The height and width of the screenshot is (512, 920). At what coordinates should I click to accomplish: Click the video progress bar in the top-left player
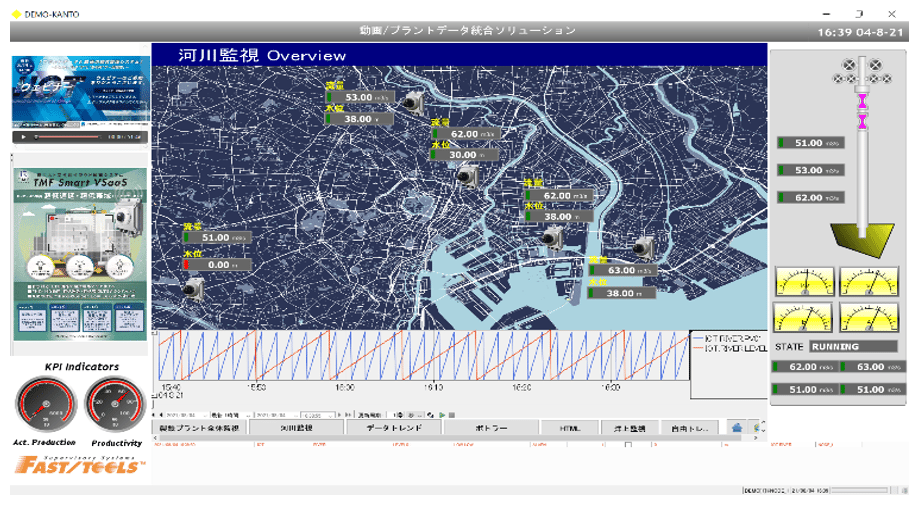pos(69,137)
